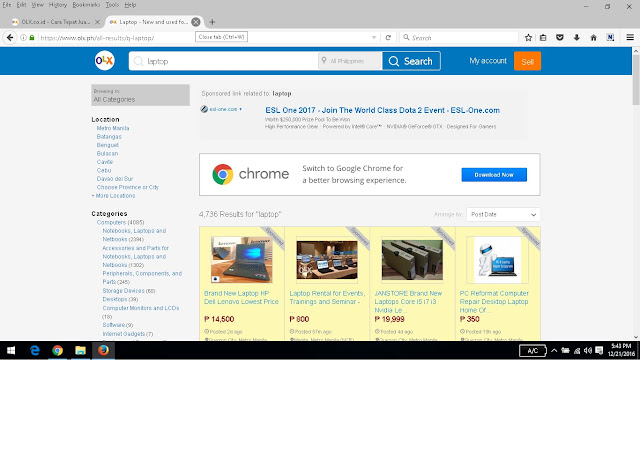Open the action center notification icon
Screen dimensions: 640x475
(599, 351)
